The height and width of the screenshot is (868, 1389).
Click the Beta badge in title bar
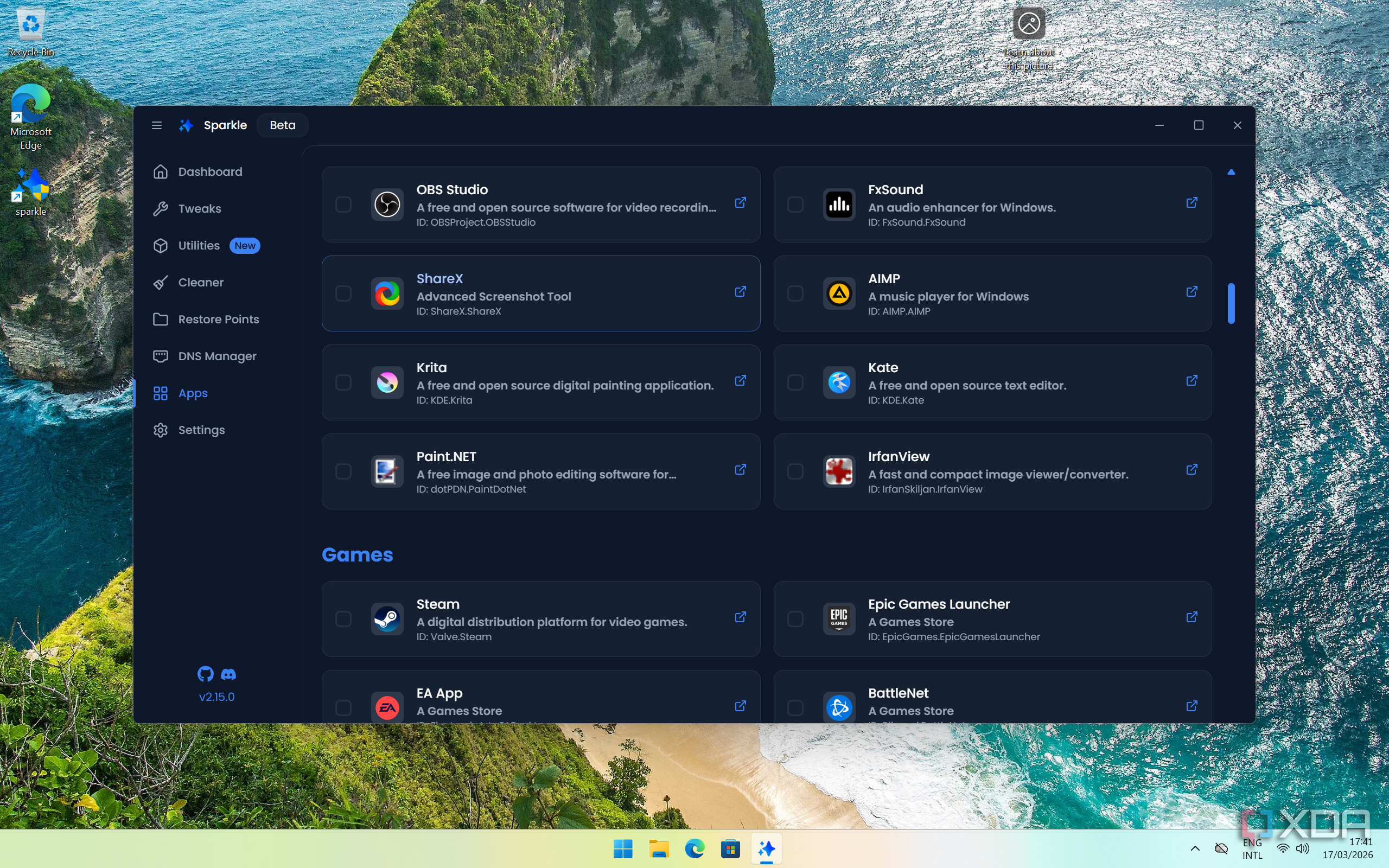(282, 125)
